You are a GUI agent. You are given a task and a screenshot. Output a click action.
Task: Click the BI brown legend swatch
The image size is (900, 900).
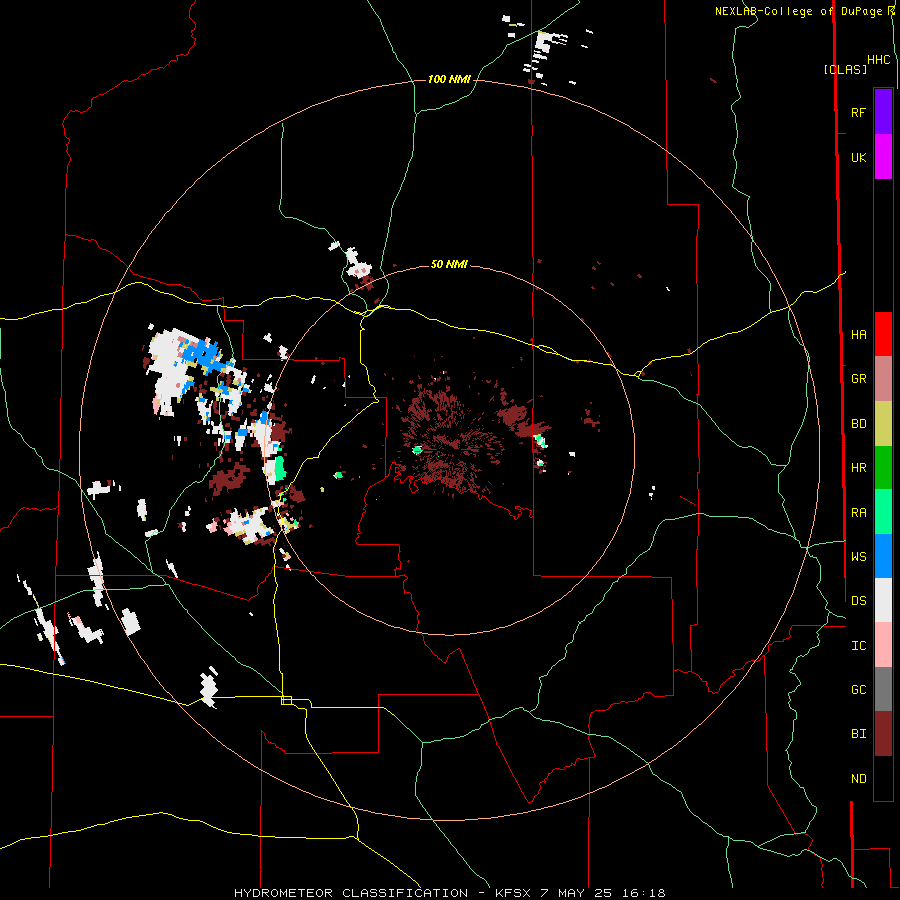(883, 734)
